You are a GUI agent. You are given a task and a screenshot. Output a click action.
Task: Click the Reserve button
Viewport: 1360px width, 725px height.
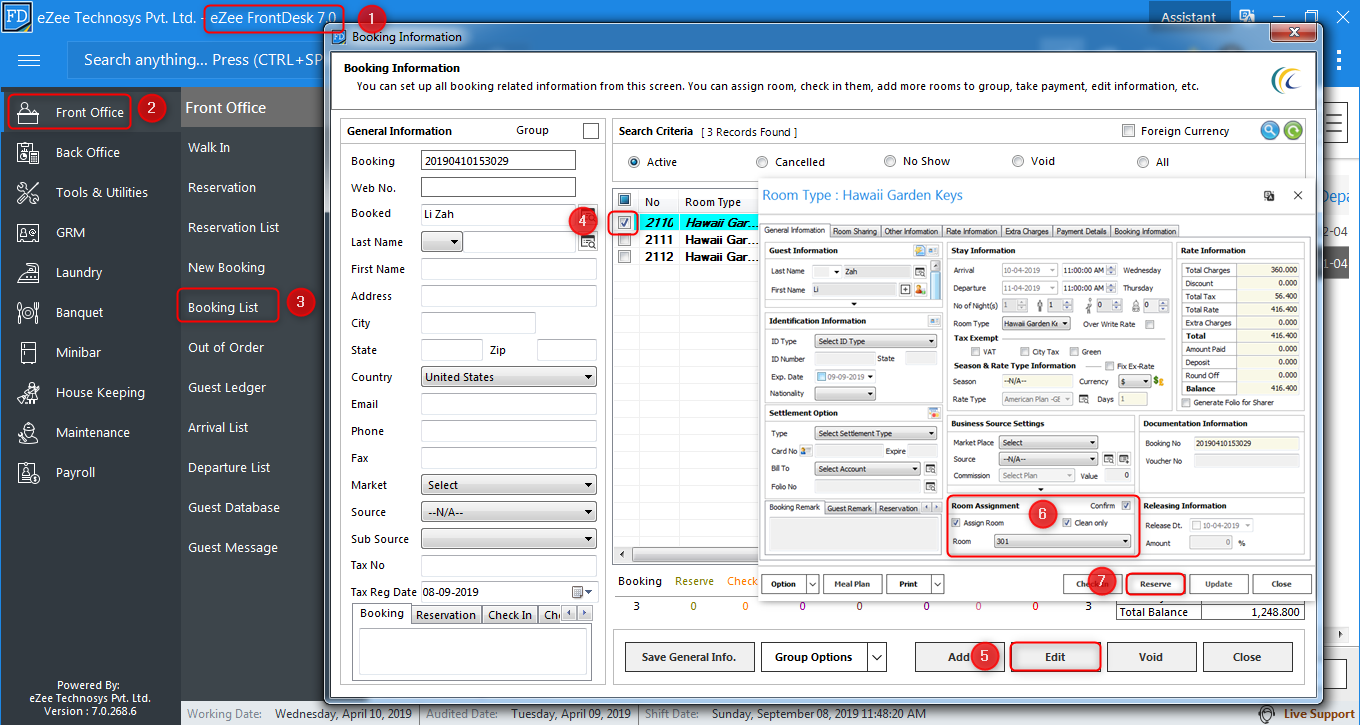coord(1155,584)
